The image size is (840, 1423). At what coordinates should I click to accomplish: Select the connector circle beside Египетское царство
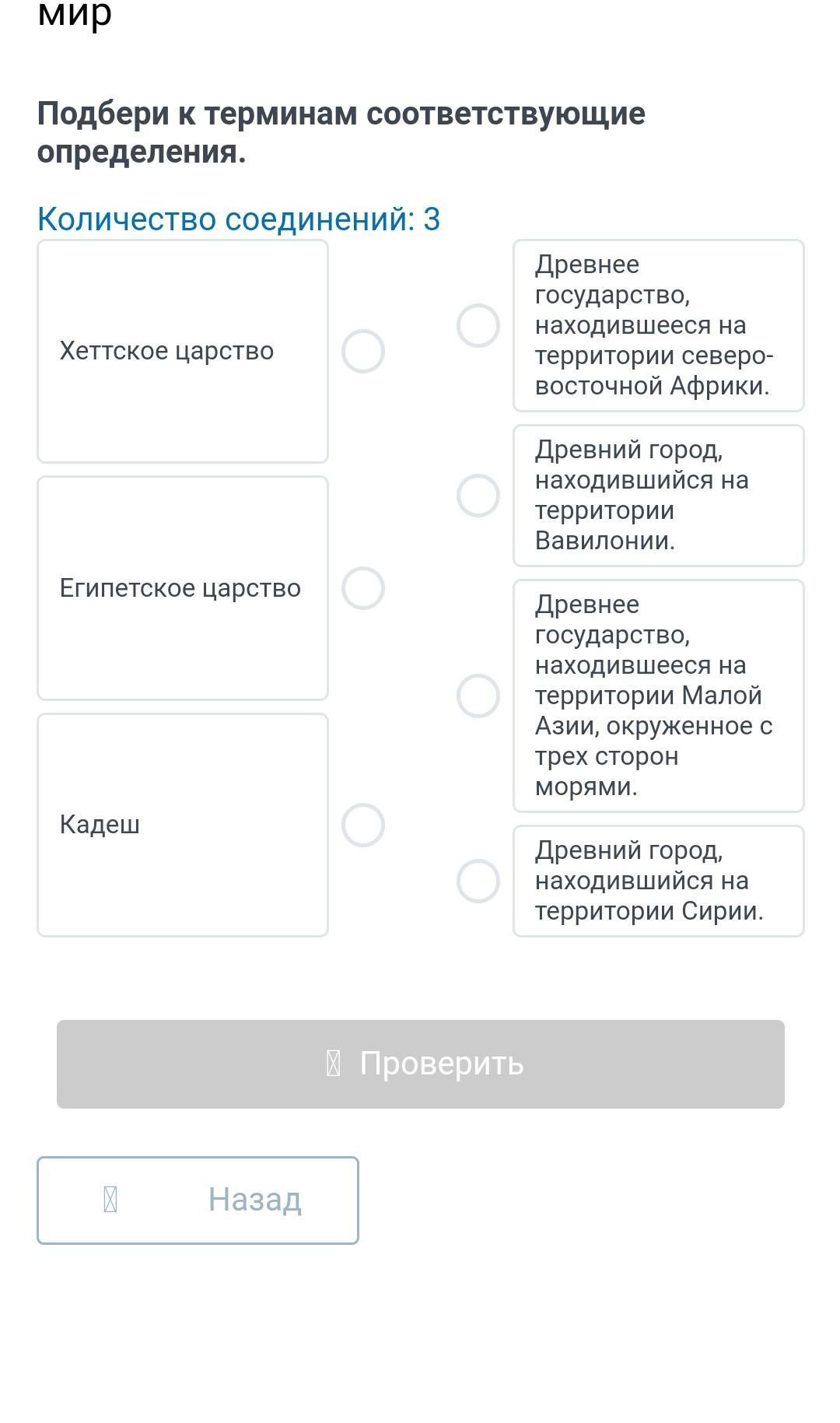click(363, 588)
